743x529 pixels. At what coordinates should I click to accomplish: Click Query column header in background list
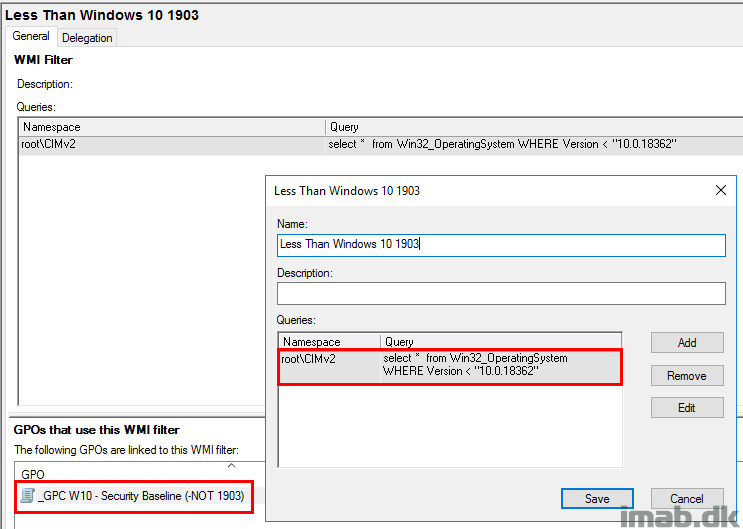point(534,127)
